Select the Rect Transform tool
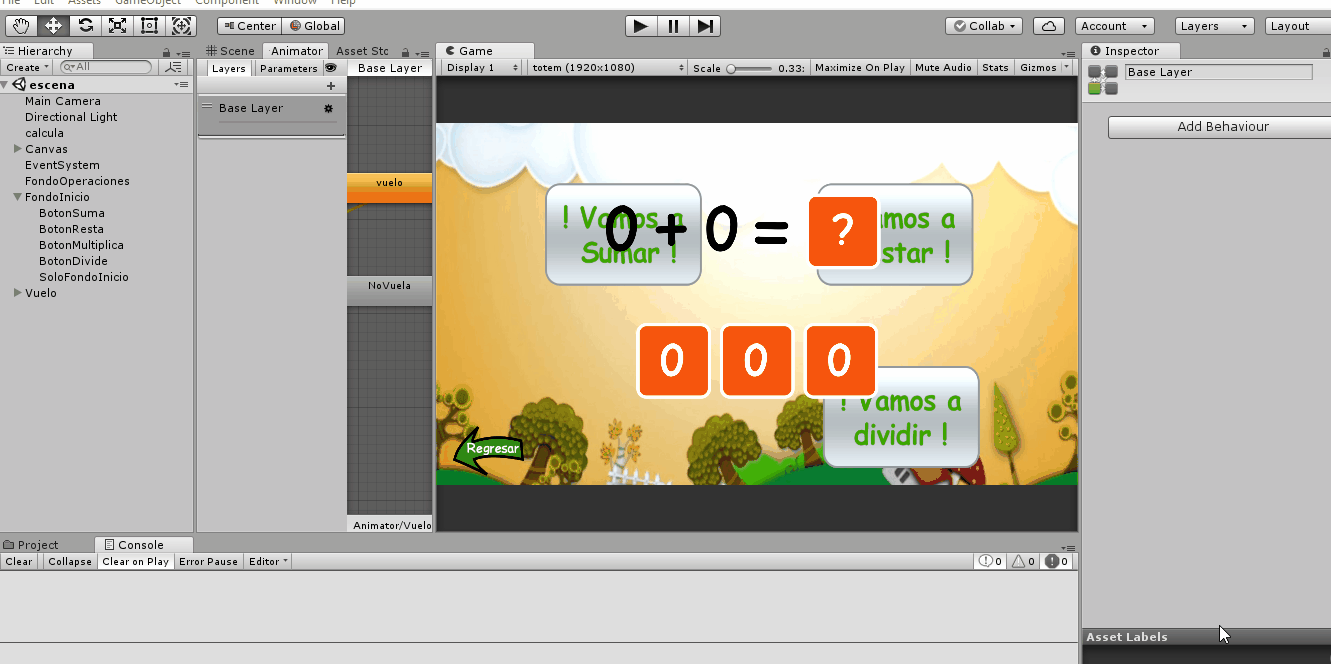1331x664 pixels. tap(149, 26)
